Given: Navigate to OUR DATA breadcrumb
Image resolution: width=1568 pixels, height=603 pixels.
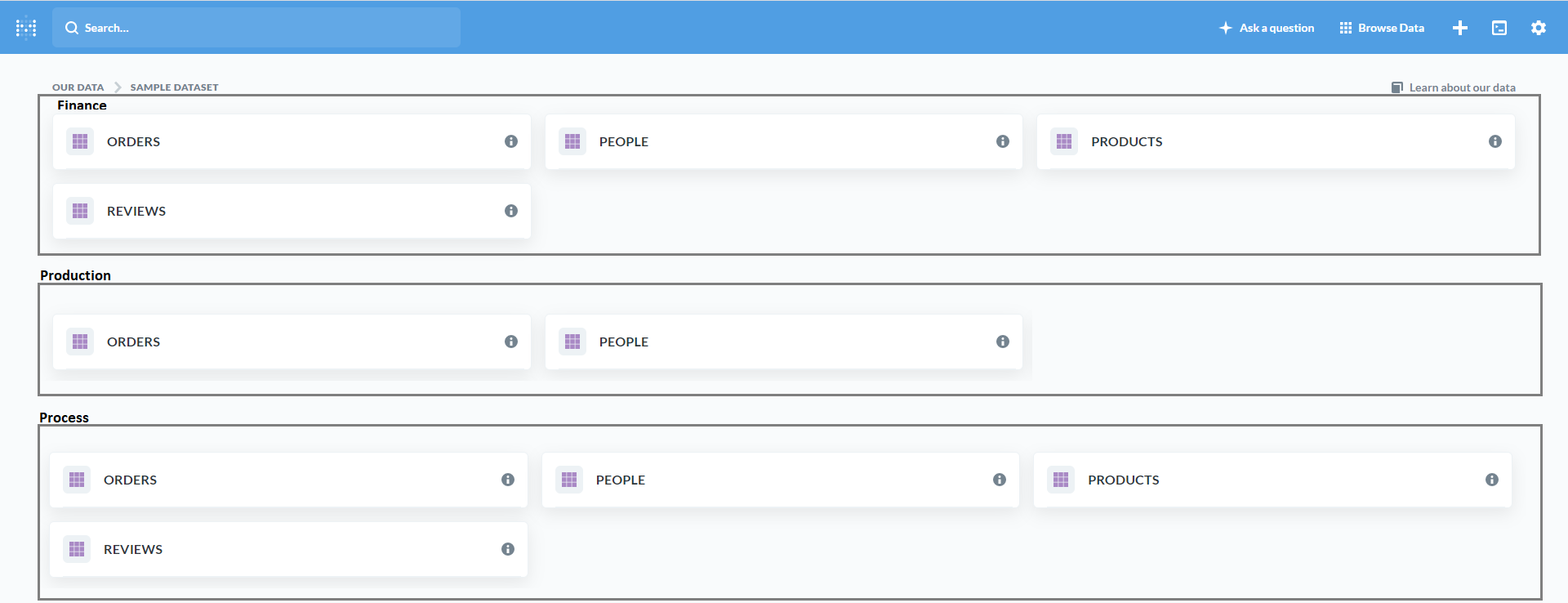Looking at the screenshot, I should pos(78,87).
